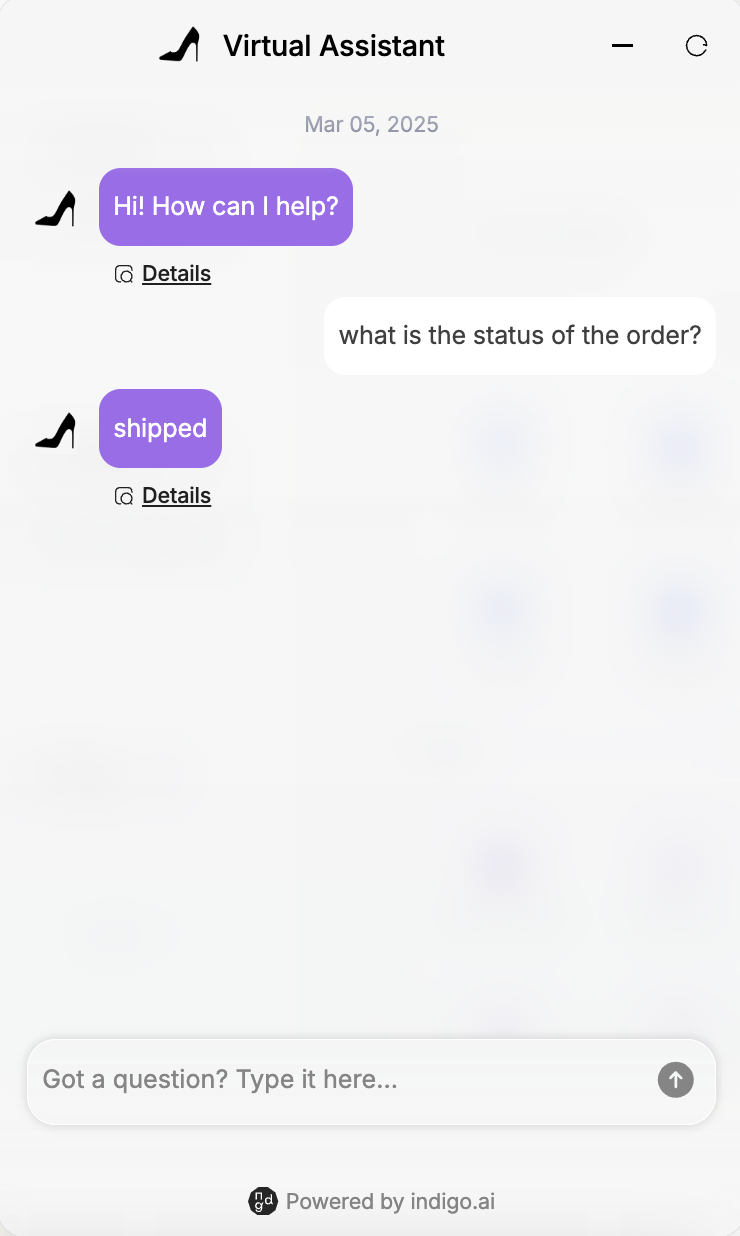Image resolution: width=740 pixels, height=1236 pixels.
Task: Click the high heel logo in the header
Action: 180,45
